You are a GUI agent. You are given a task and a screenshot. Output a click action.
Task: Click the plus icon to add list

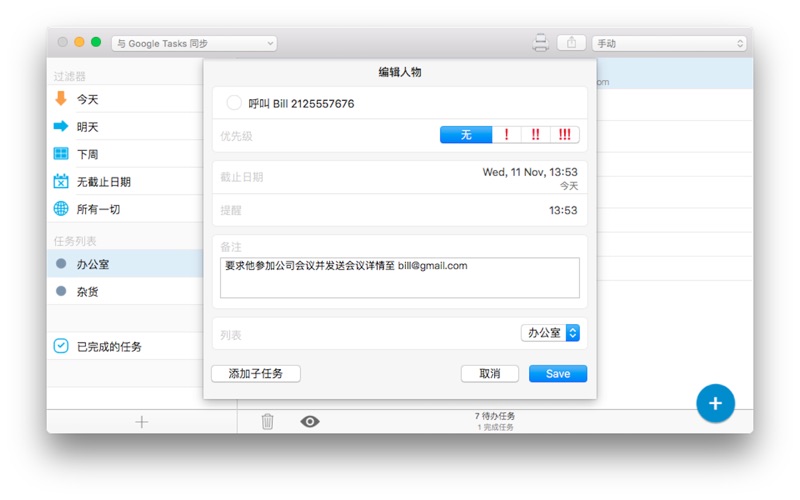(142, 422)
